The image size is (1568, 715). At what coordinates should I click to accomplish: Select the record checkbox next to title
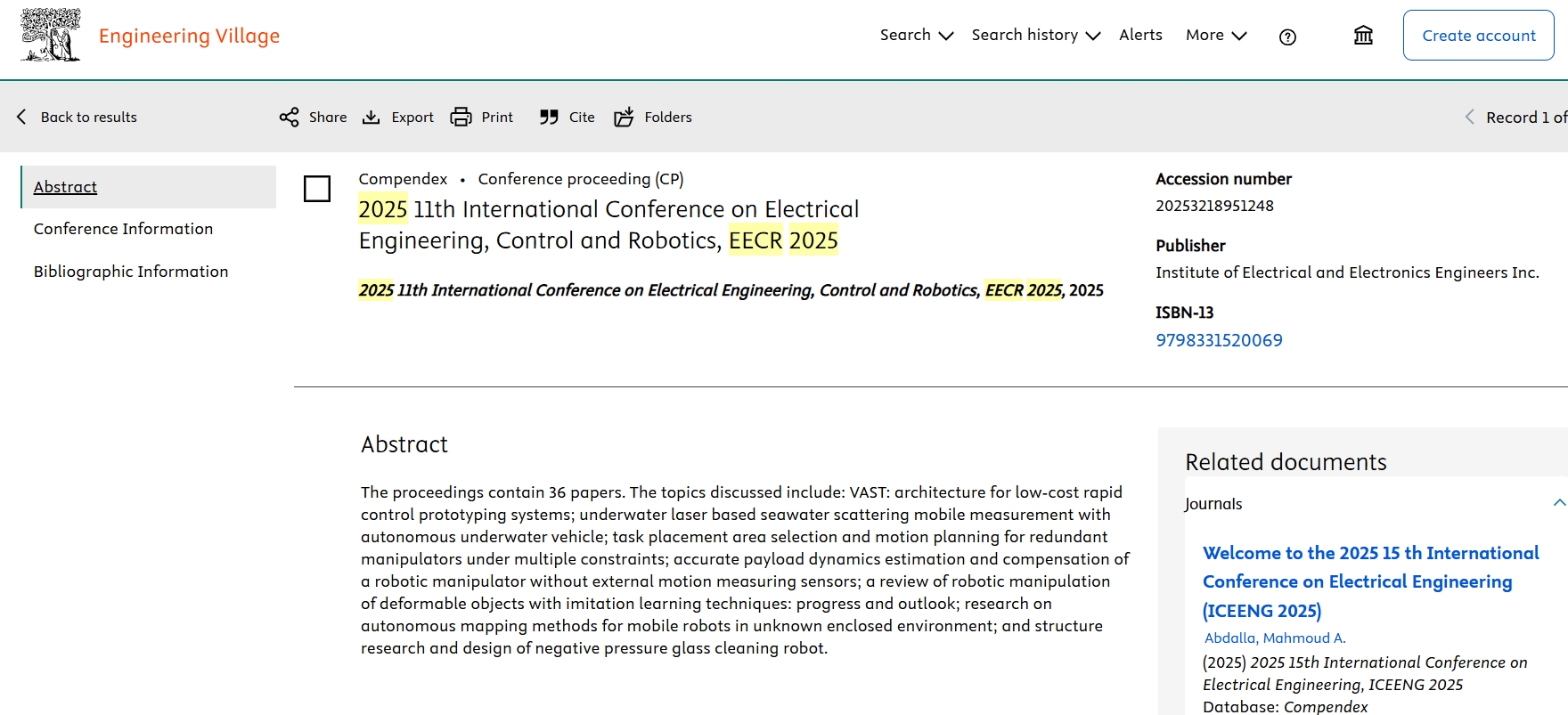[x=317, y=189]
